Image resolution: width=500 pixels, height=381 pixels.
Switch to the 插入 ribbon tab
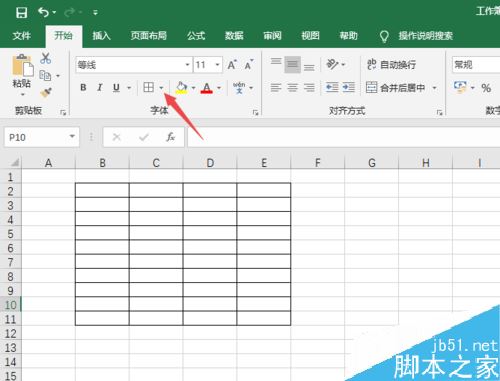point(101,36)
